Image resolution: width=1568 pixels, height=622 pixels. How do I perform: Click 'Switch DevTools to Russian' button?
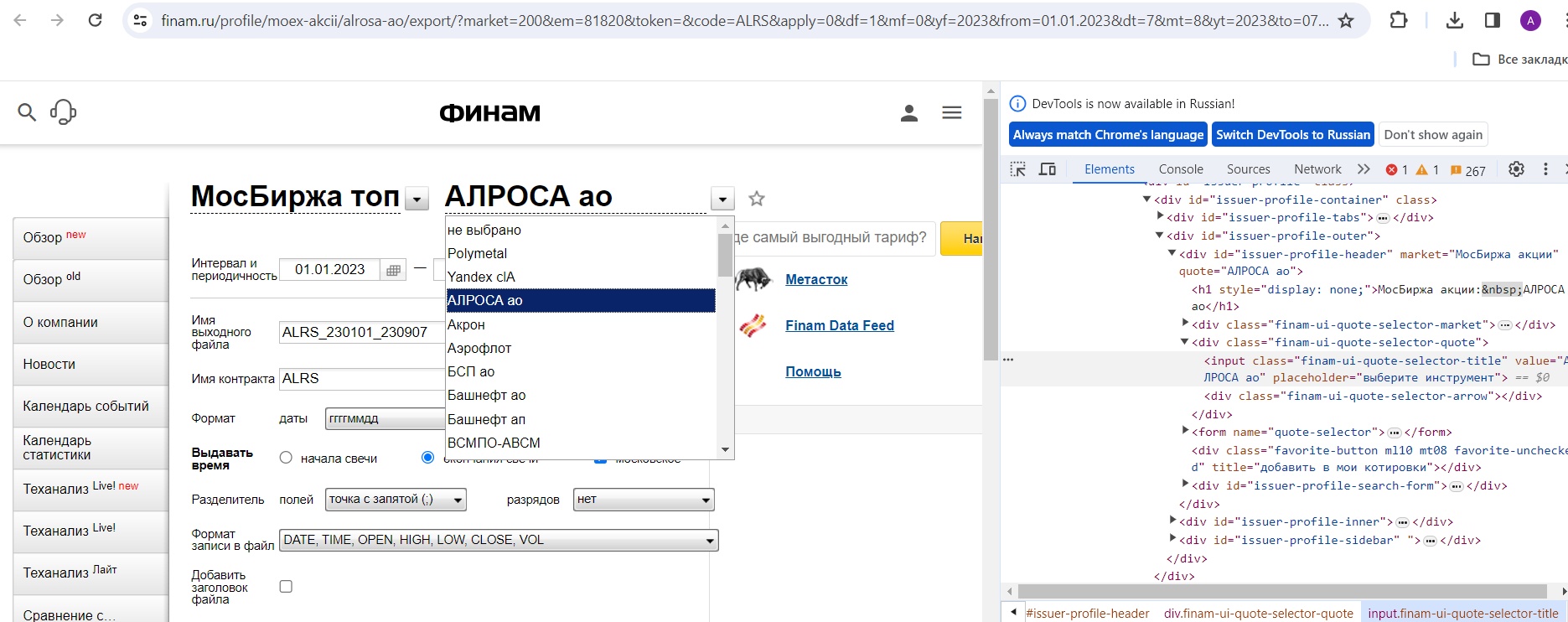pos(1293,135)
